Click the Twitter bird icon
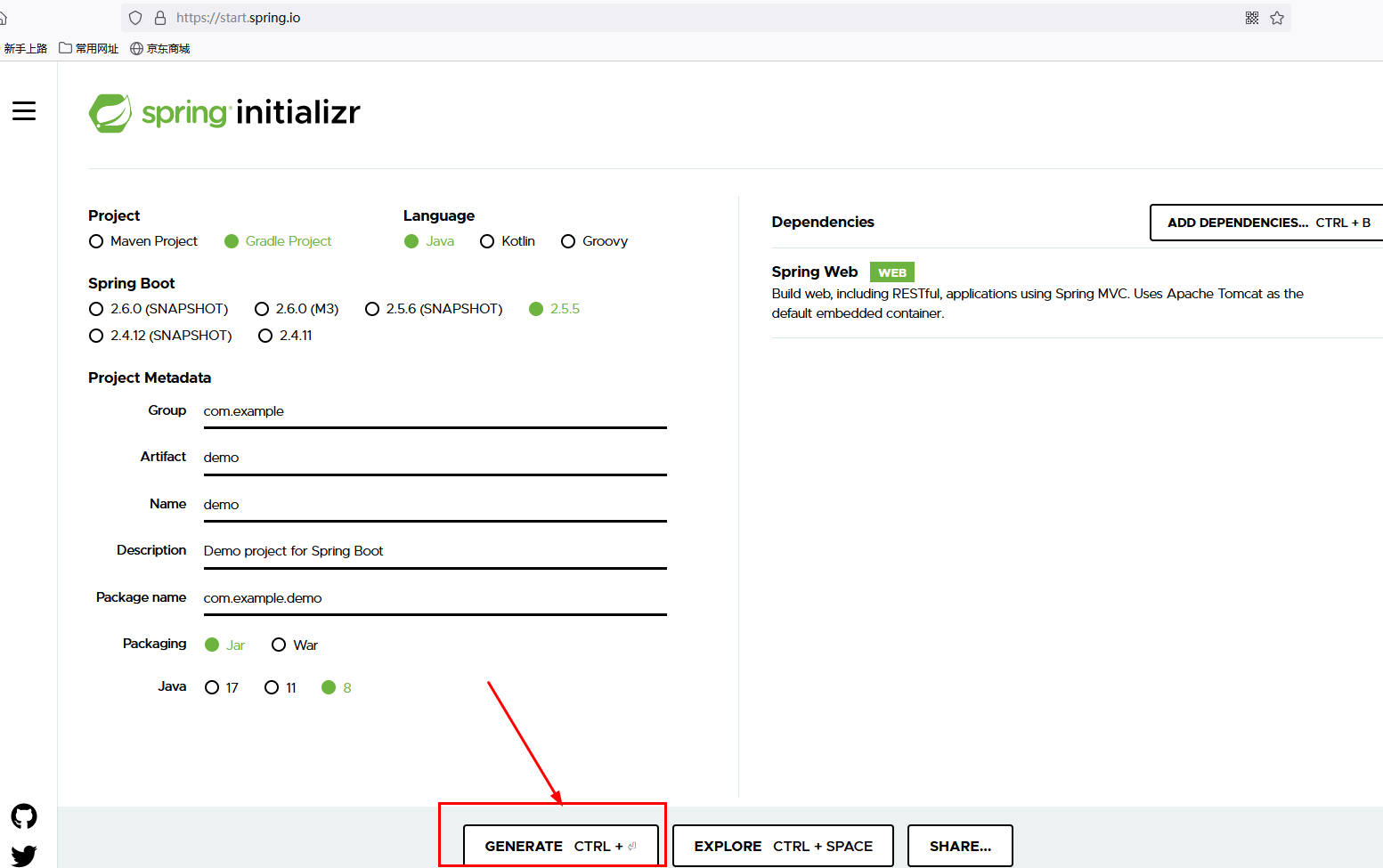The image size is (1383, 868). (23, 855)
